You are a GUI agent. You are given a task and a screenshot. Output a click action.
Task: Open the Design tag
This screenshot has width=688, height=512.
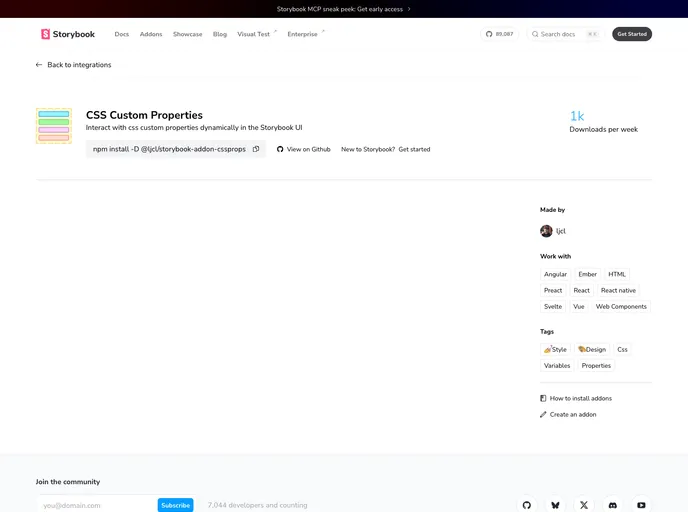(x=592, y=349)
